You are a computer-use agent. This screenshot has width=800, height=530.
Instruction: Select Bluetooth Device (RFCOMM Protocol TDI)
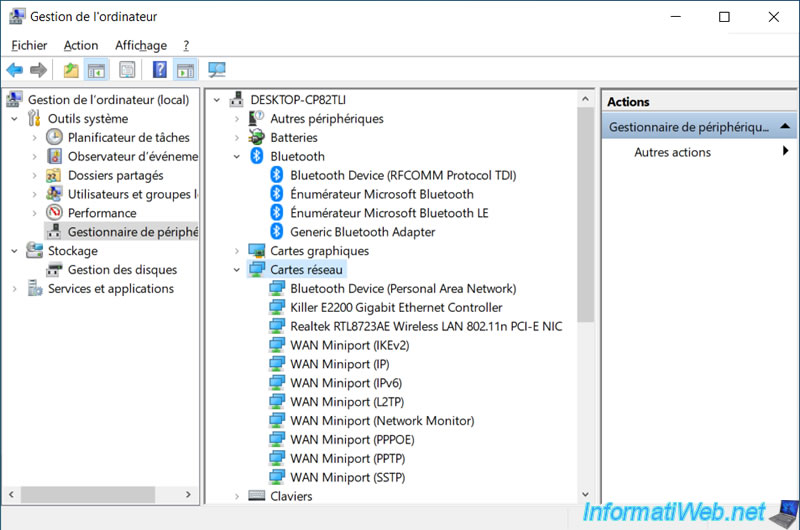coord(403,175)
